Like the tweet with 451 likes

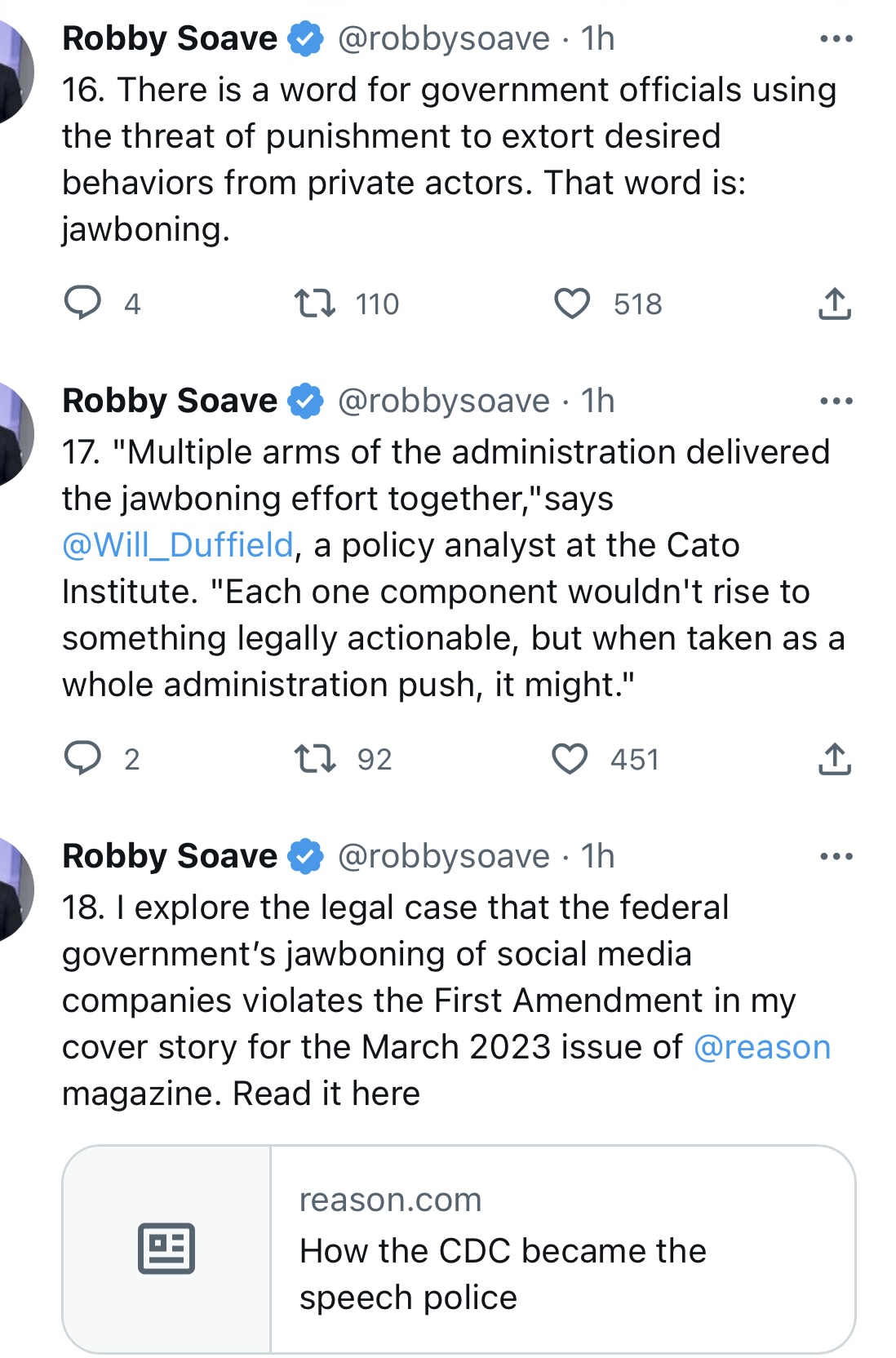pos(570,759)
